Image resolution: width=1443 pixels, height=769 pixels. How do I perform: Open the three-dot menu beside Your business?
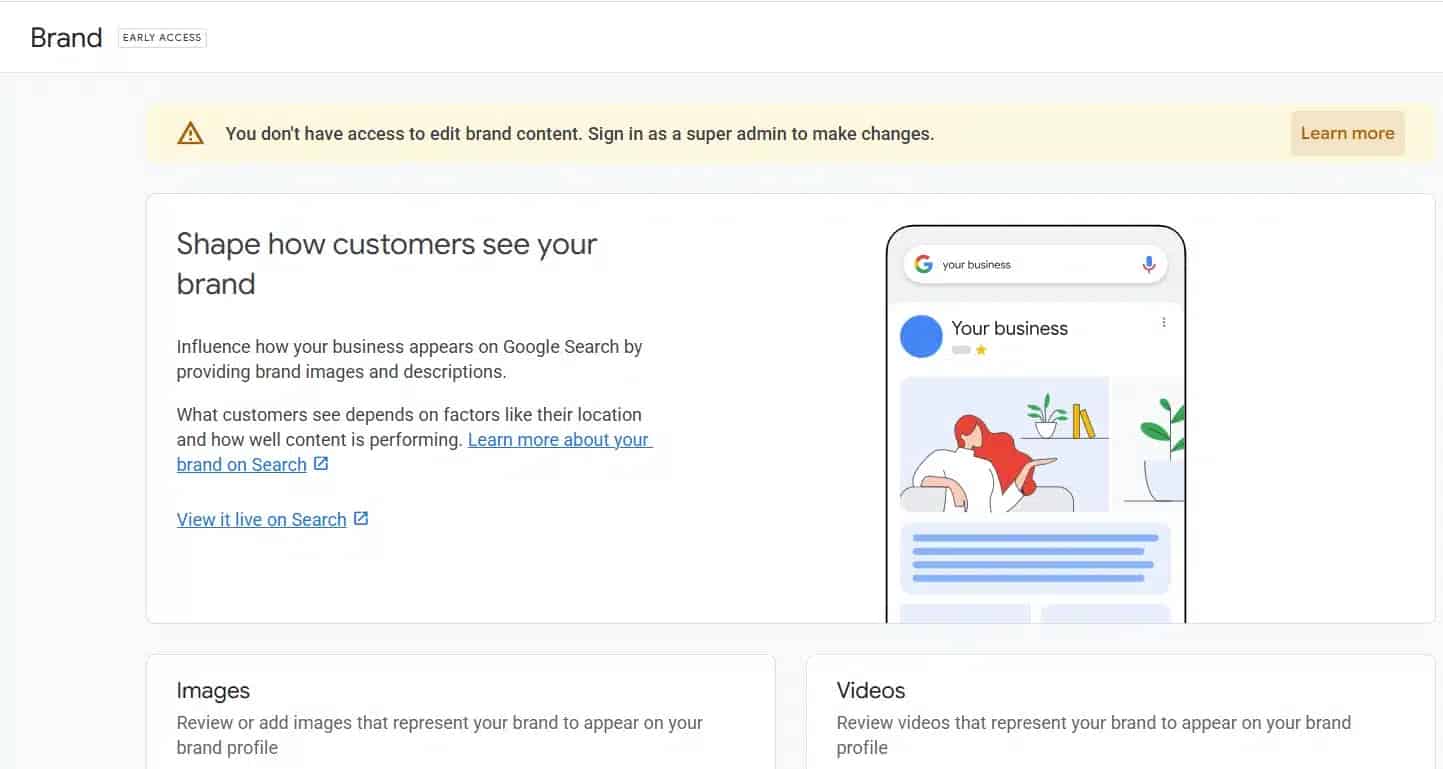(1163, 323)
